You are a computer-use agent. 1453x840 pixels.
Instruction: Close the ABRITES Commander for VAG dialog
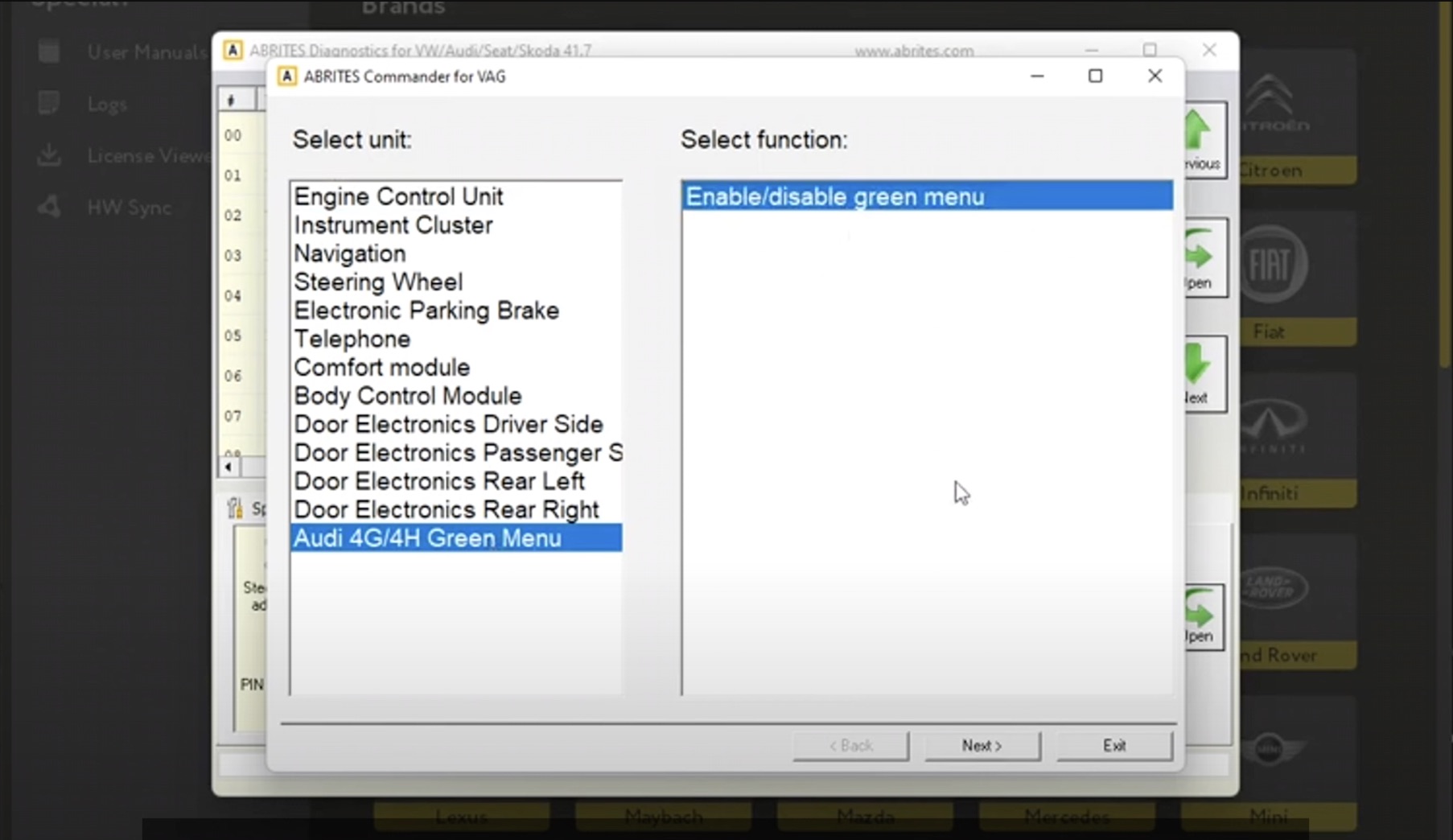(x=1155, y=76)
